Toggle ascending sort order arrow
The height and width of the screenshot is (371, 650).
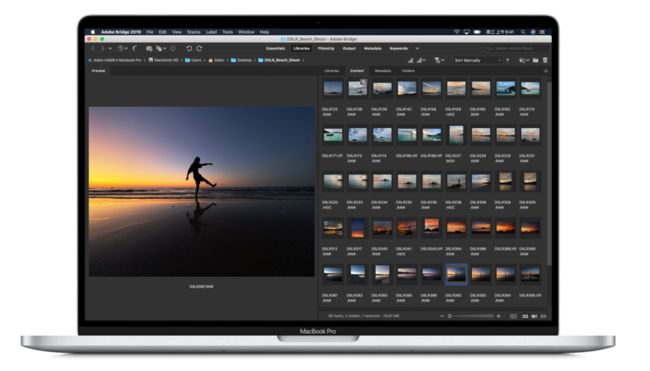(508, 60)
